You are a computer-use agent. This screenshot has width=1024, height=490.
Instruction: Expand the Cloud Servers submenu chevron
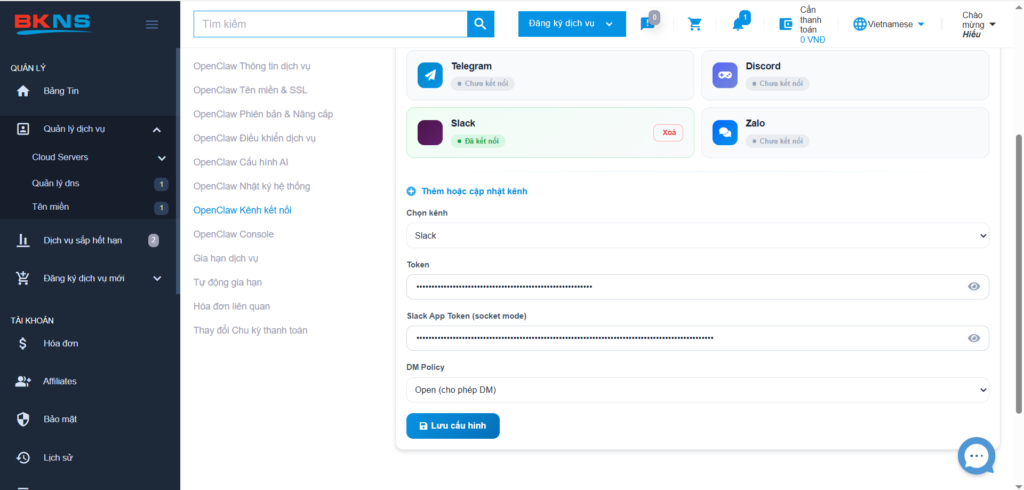tap(162, 158)
